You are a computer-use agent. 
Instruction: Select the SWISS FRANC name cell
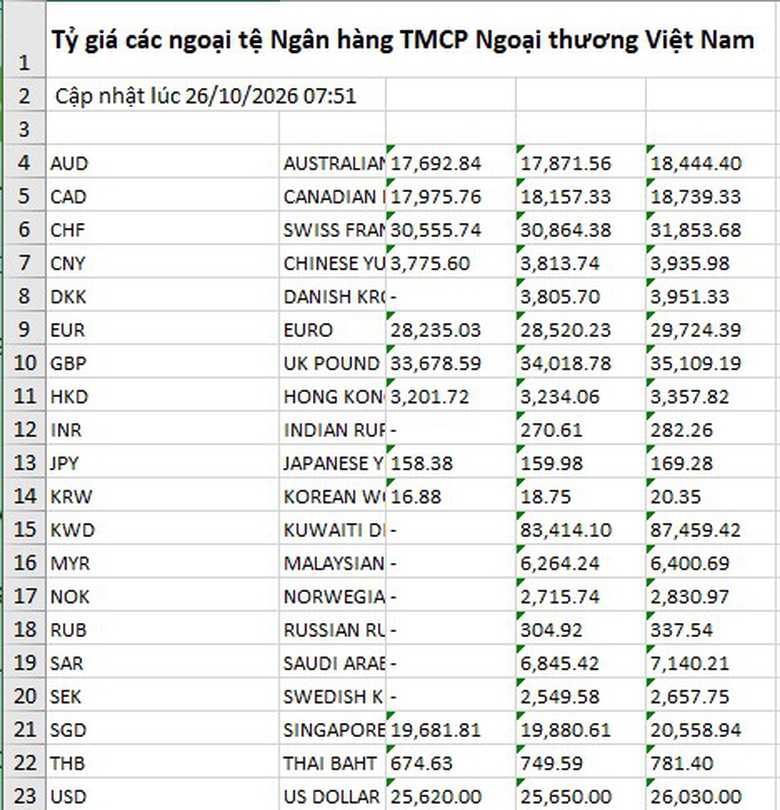[x=332, y=228]
